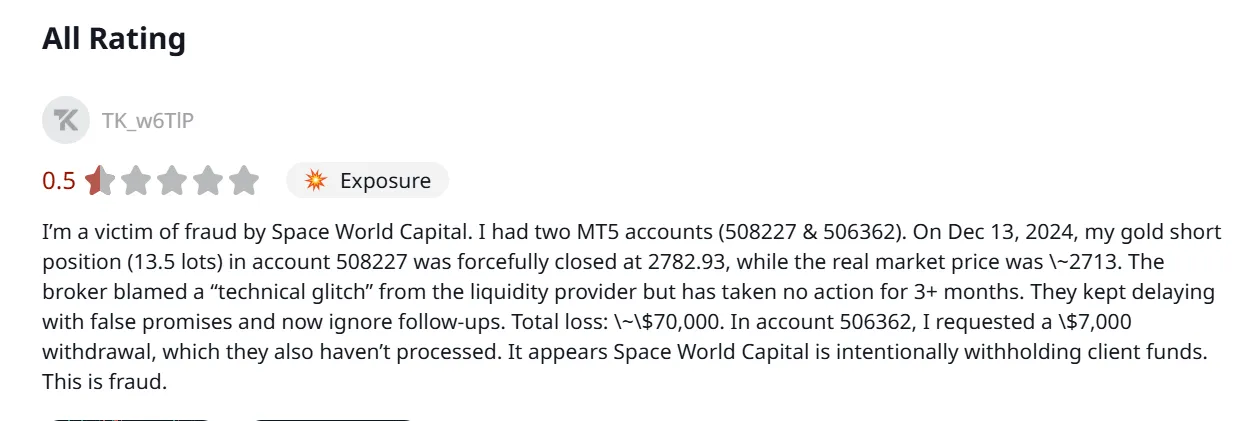Image resolution: width=1240 pixels, height=421 pixels.
Task: Open the second attached image thumbnail below the review
Action: pyautogui.click(x=332, y=418)
